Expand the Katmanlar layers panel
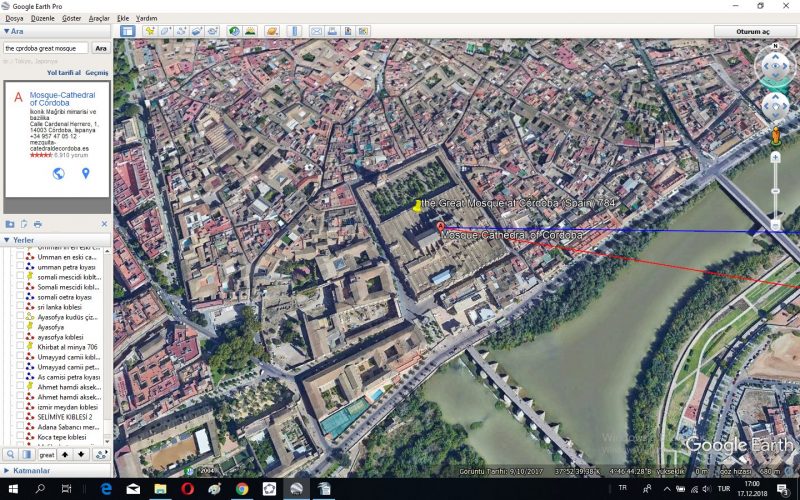 pyautogui.click(x=7, y=470)
